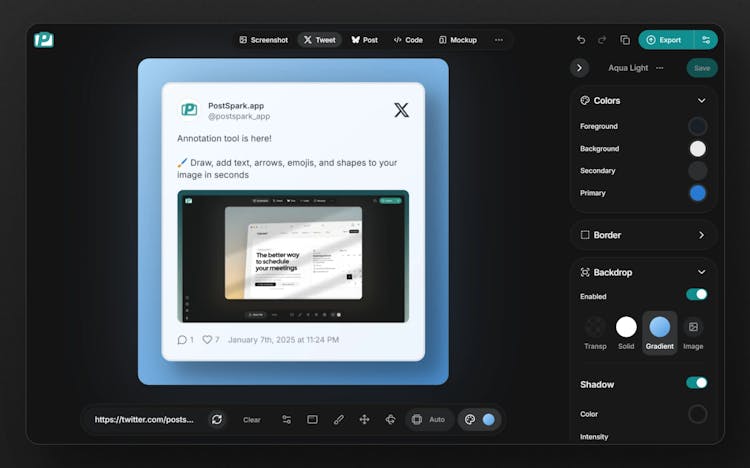750x468 pixels.
Task: Collapse the Colors section
Action: pos(701,100)
